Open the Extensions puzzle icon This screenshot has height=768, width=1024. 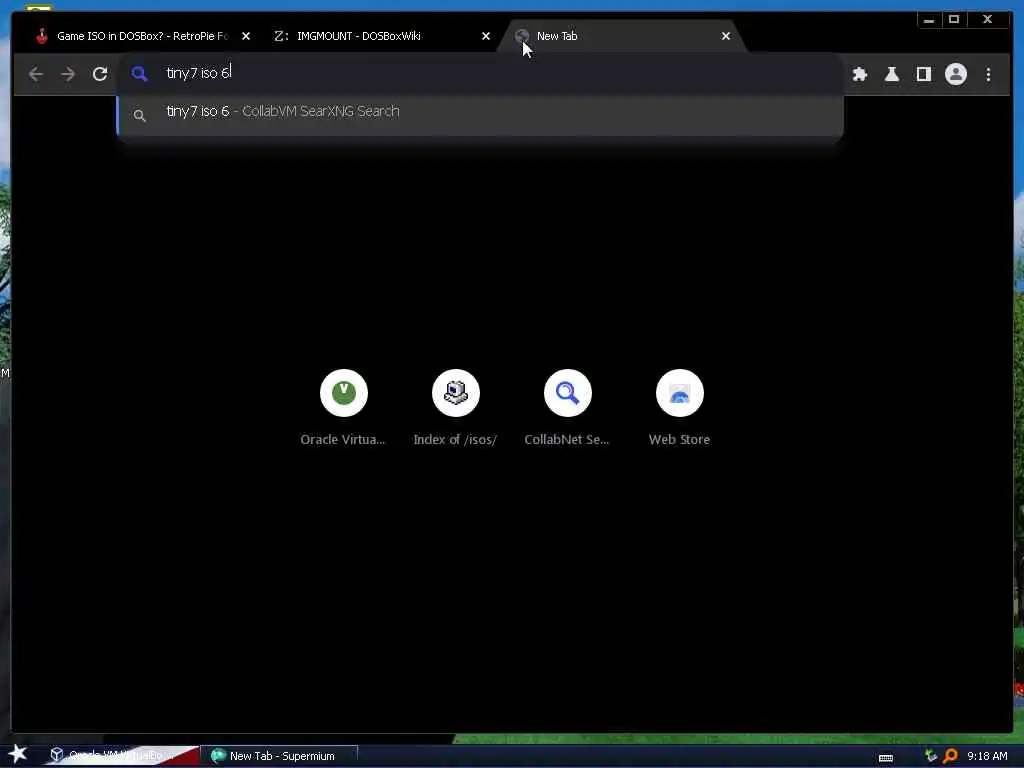[860, 74]
